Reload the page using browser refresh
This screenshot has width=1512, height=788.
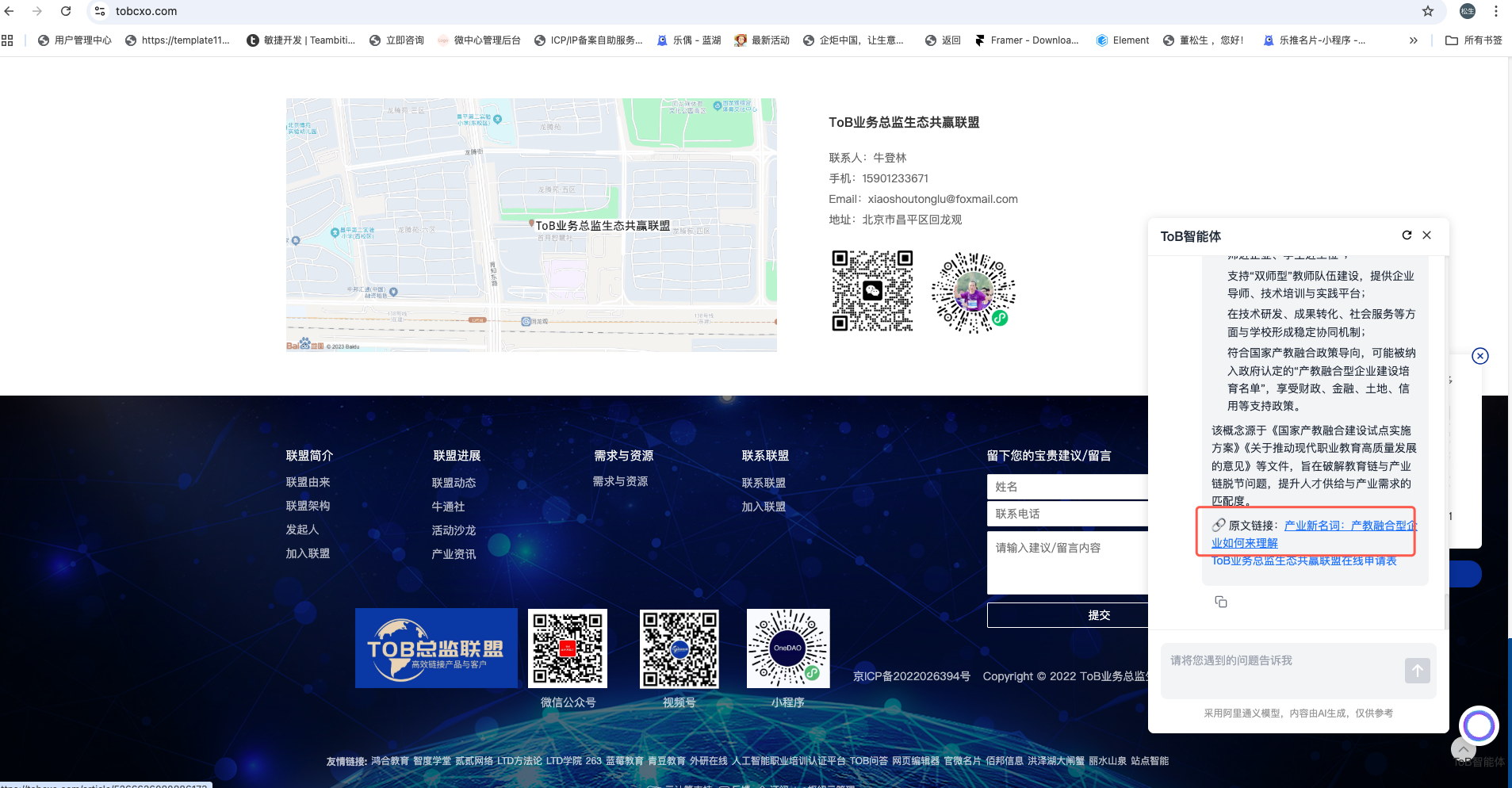[66, 11]
